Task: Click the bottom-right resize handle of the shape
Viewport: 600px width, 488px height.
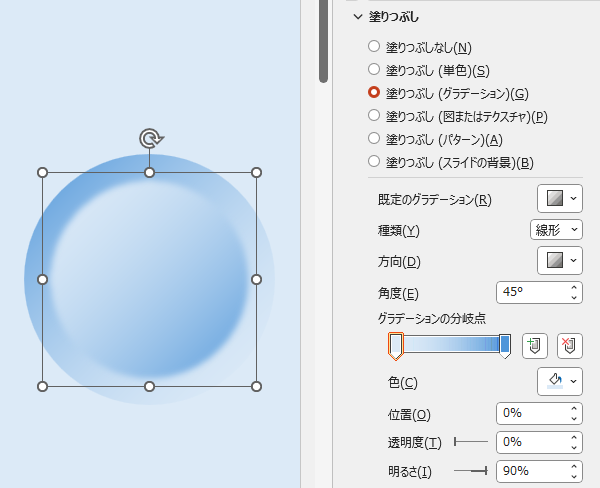Action: coord(256,387)
